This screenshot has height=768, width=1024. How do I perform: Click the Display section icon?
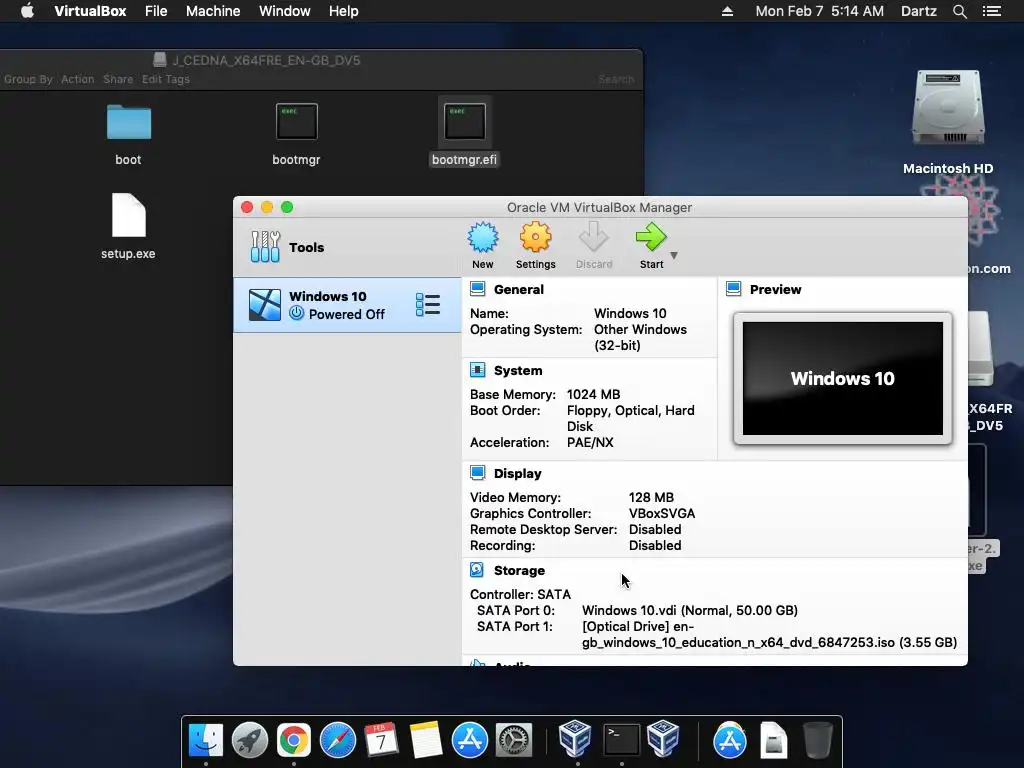point(478,473)
